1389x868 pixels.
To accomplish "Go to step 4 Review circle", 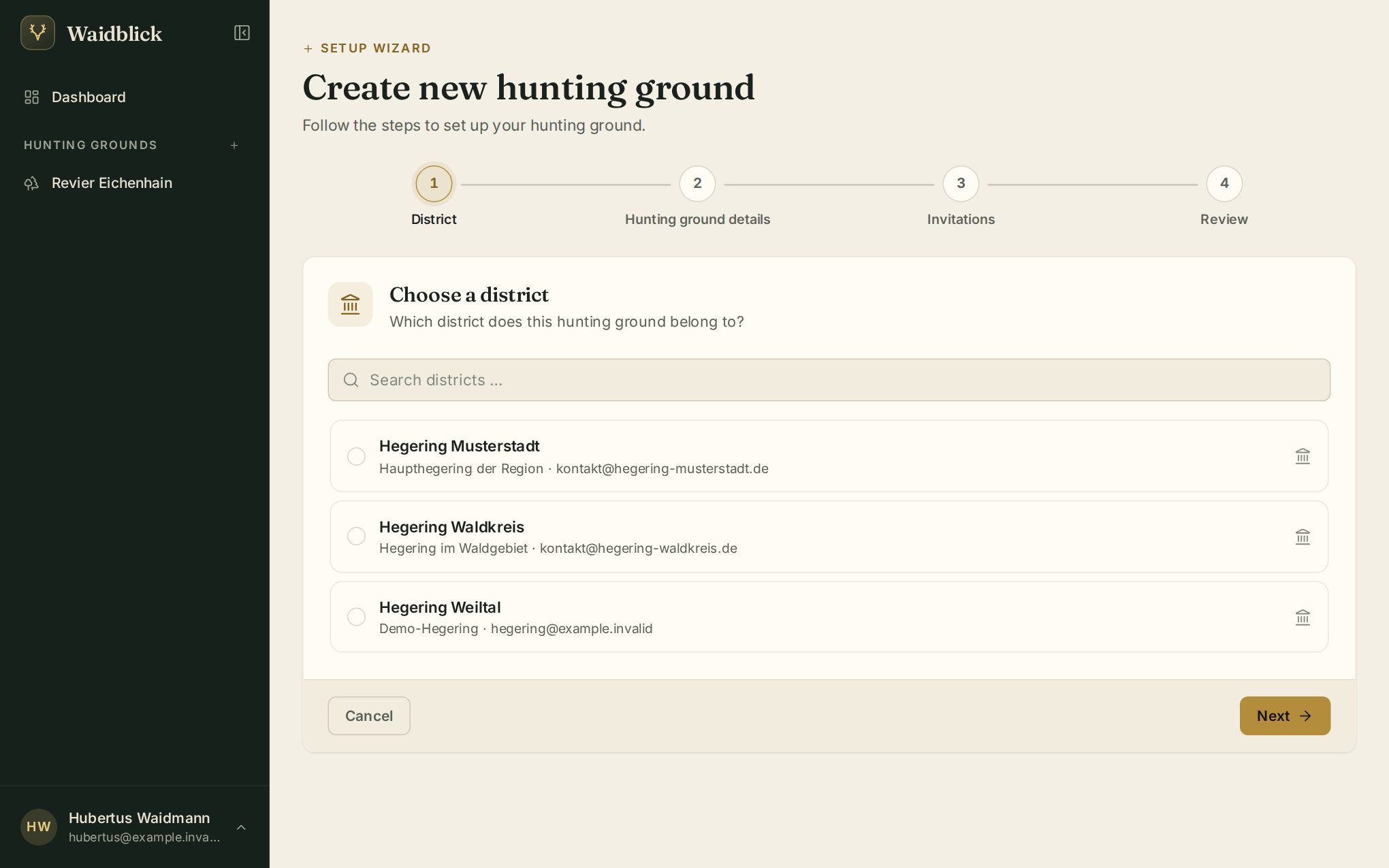I will 1224,184.
